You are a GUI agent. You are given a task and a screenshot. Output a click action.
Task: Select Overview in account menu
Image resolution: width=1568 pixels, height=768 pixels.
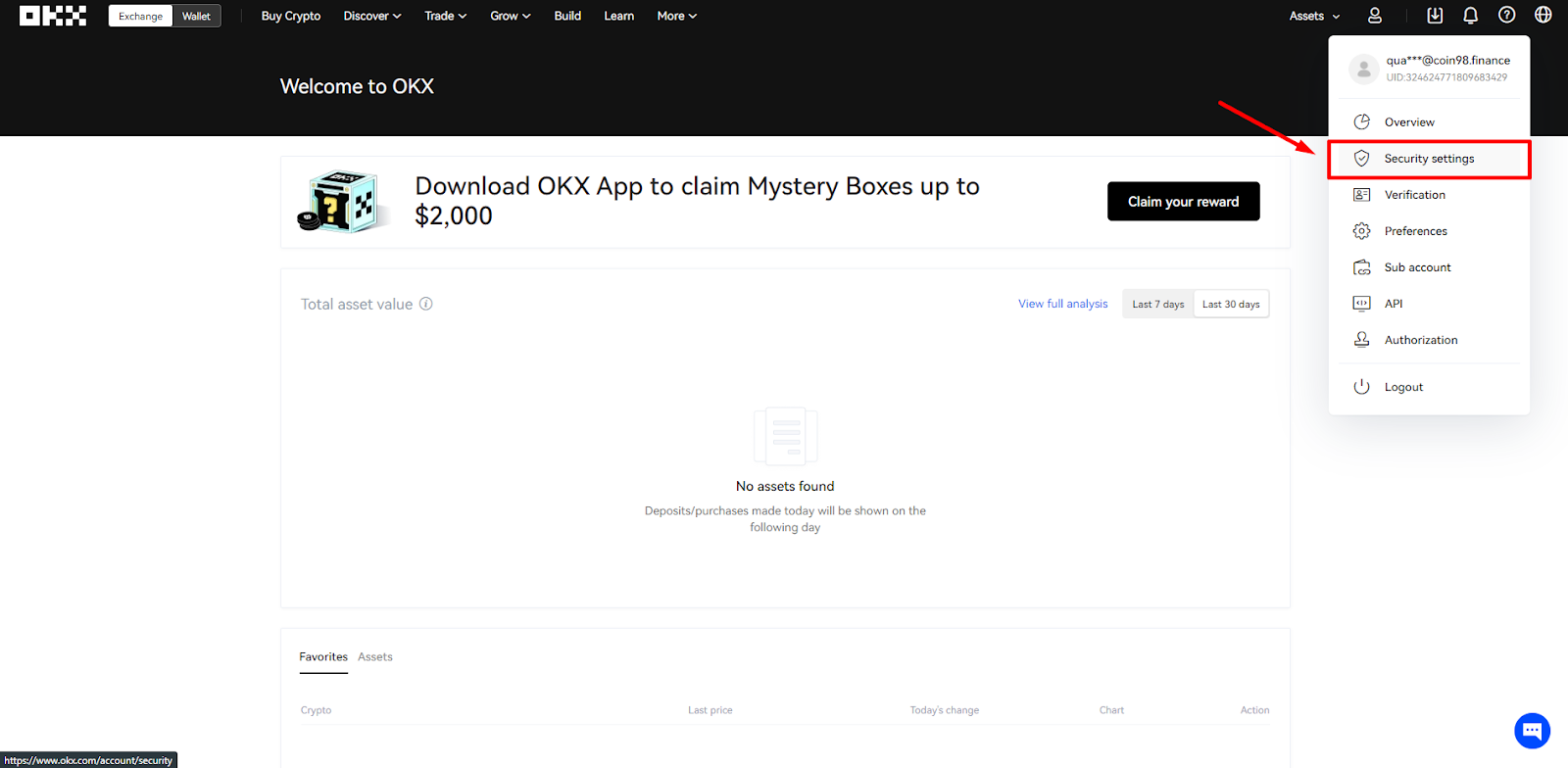click(1429, 122)
